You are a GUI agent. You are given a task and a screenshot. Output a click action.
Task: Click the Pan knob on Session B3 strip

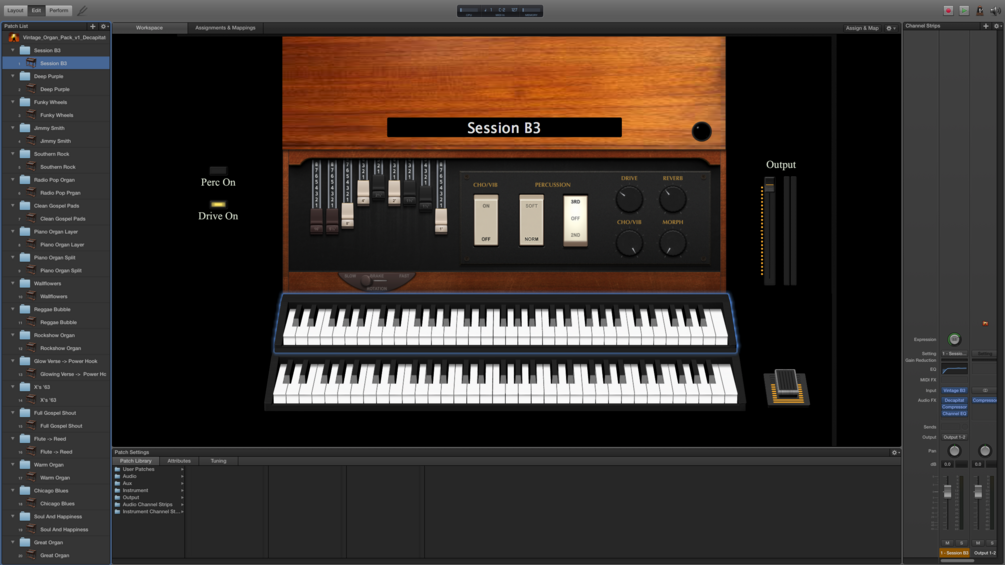pos(954,451)
